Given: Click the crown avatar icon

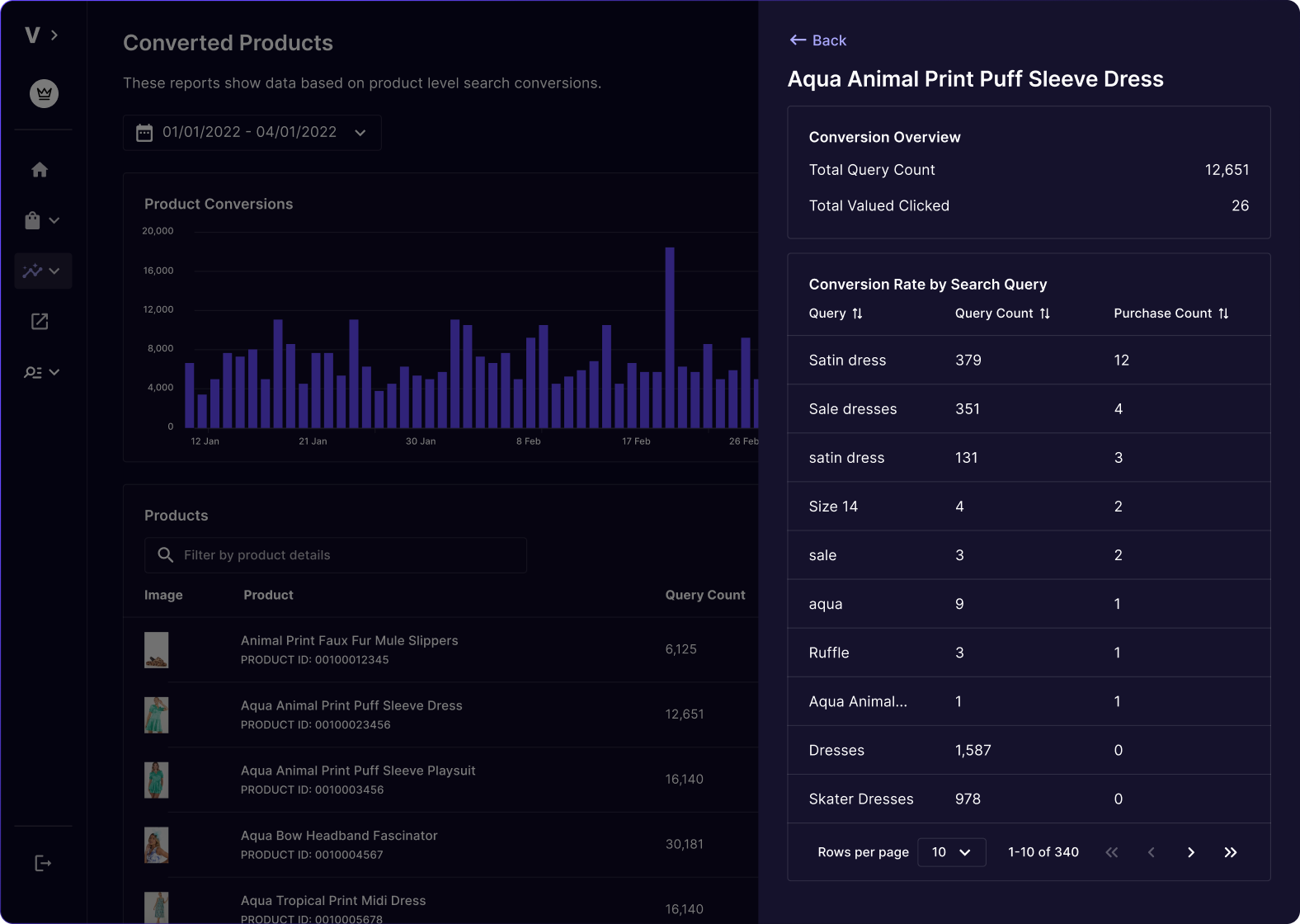Looking at the screenshot, I should [x=44, y=94].
